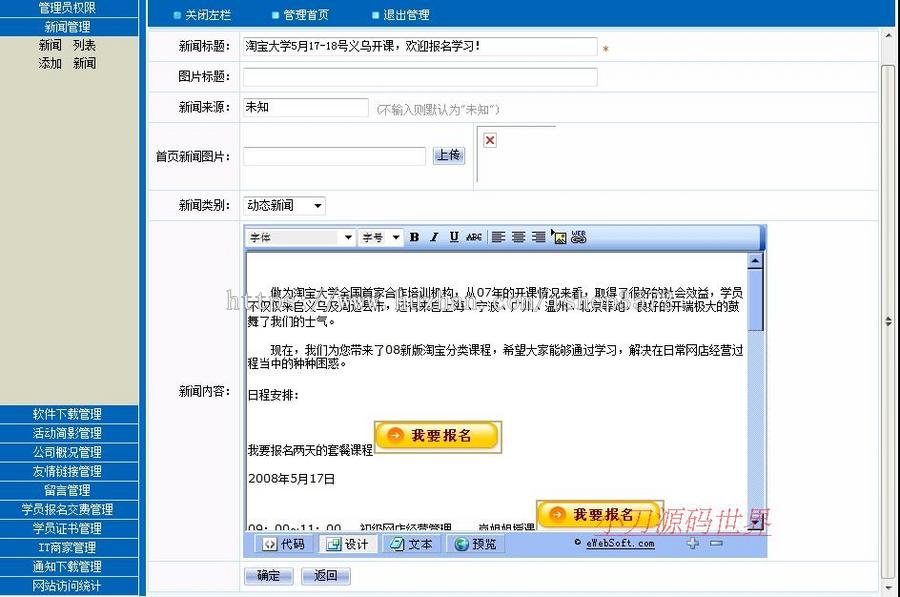
Task: Apply strikethrough formatting in the editor toolbar
Action: point(476,238)
